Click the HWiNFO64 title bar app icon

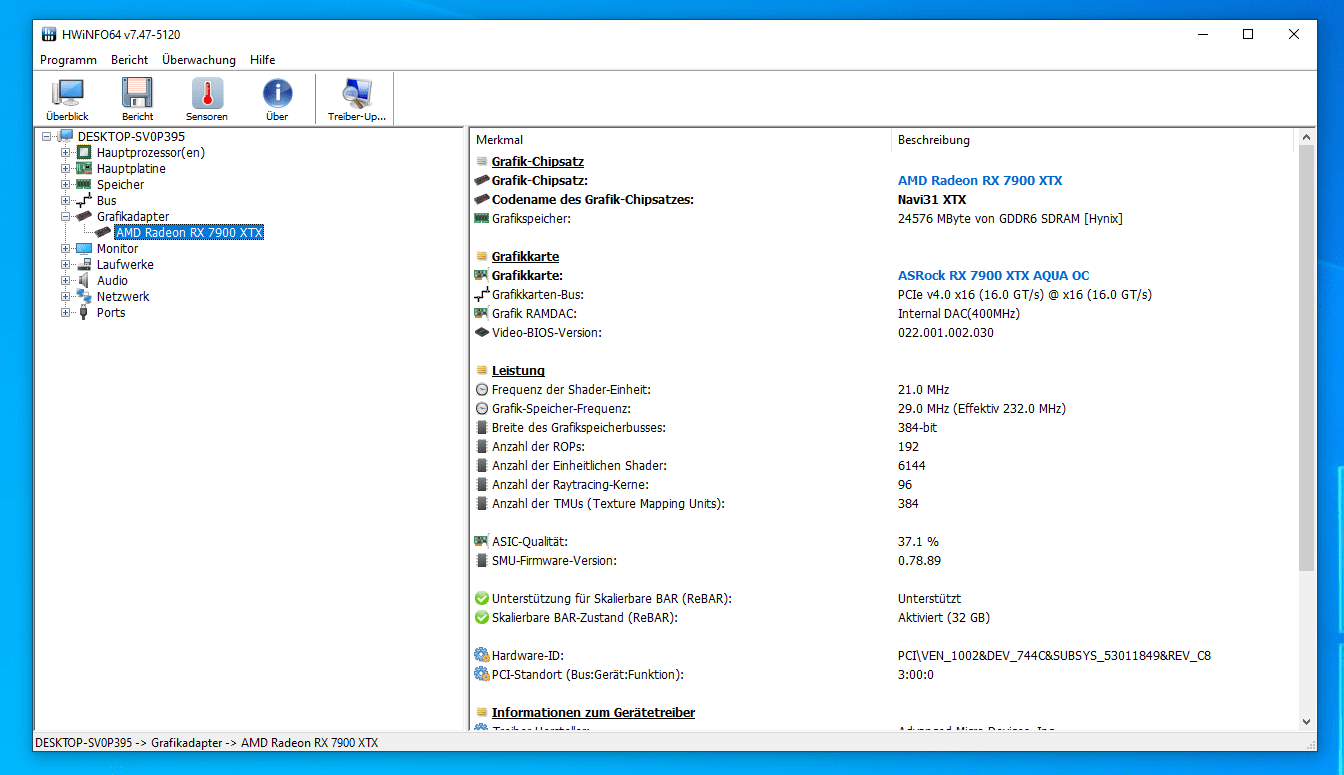[x=49, y=34]
